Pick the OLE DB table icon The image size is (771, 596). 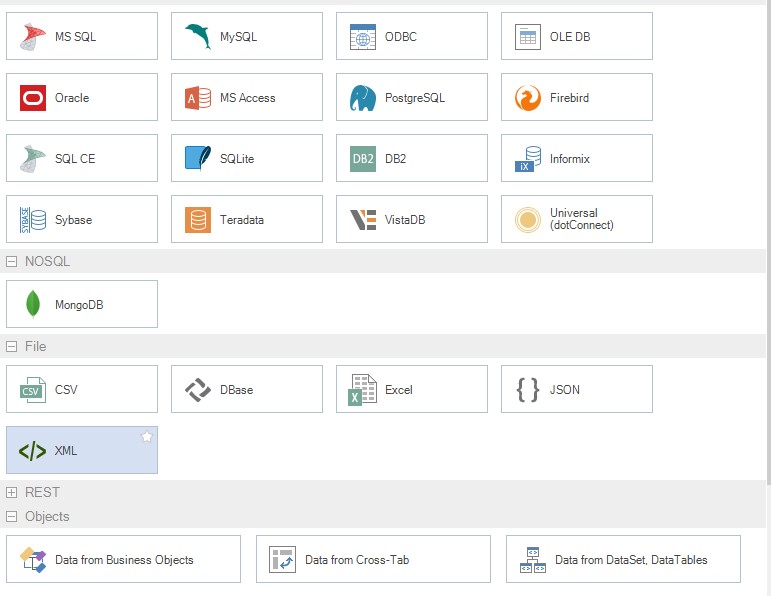[x=528, y=37]
